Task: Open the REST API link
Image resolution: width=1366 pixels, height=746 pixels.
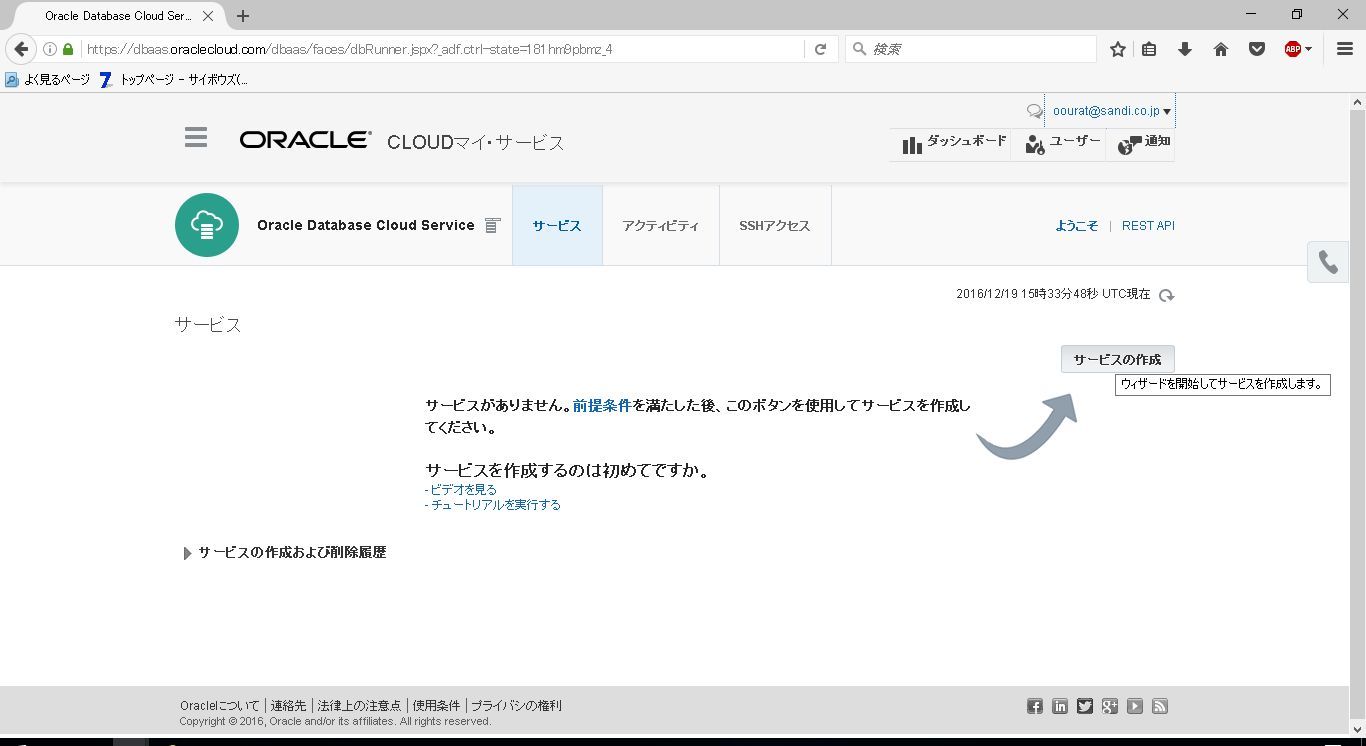Action: pos(1148,226)
